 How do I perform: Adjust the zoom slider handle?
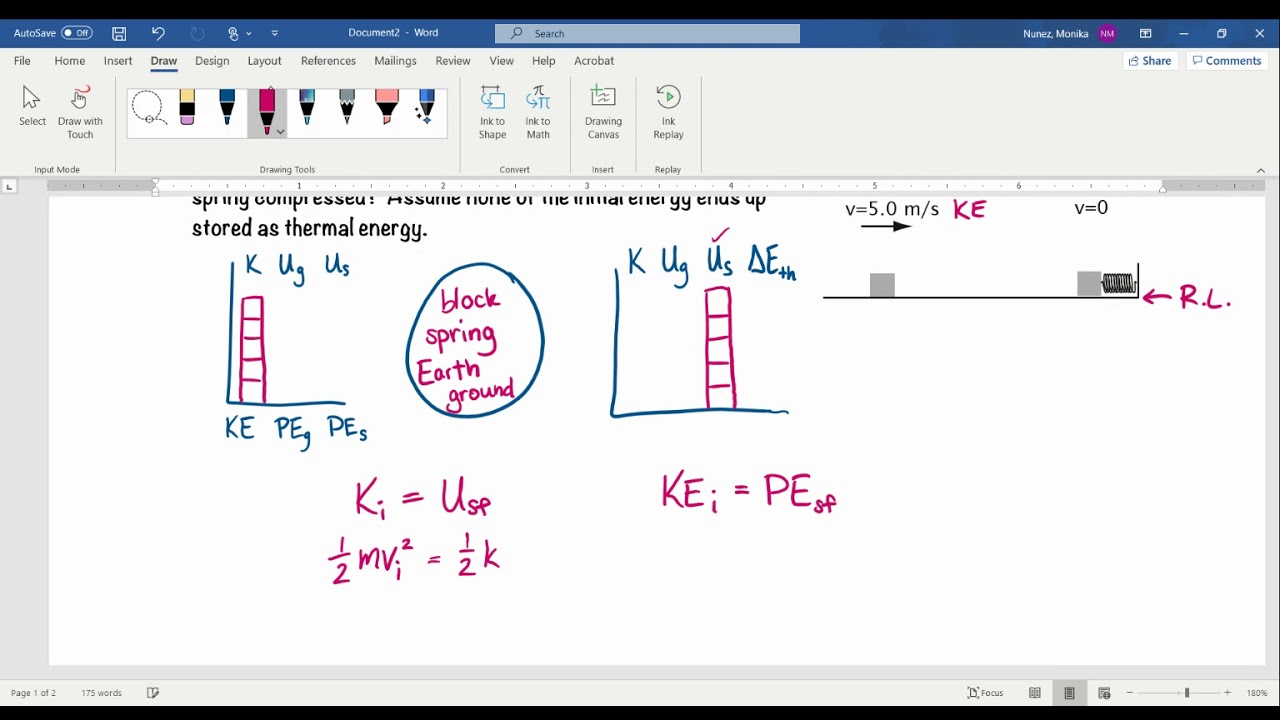pos(1187,693)
